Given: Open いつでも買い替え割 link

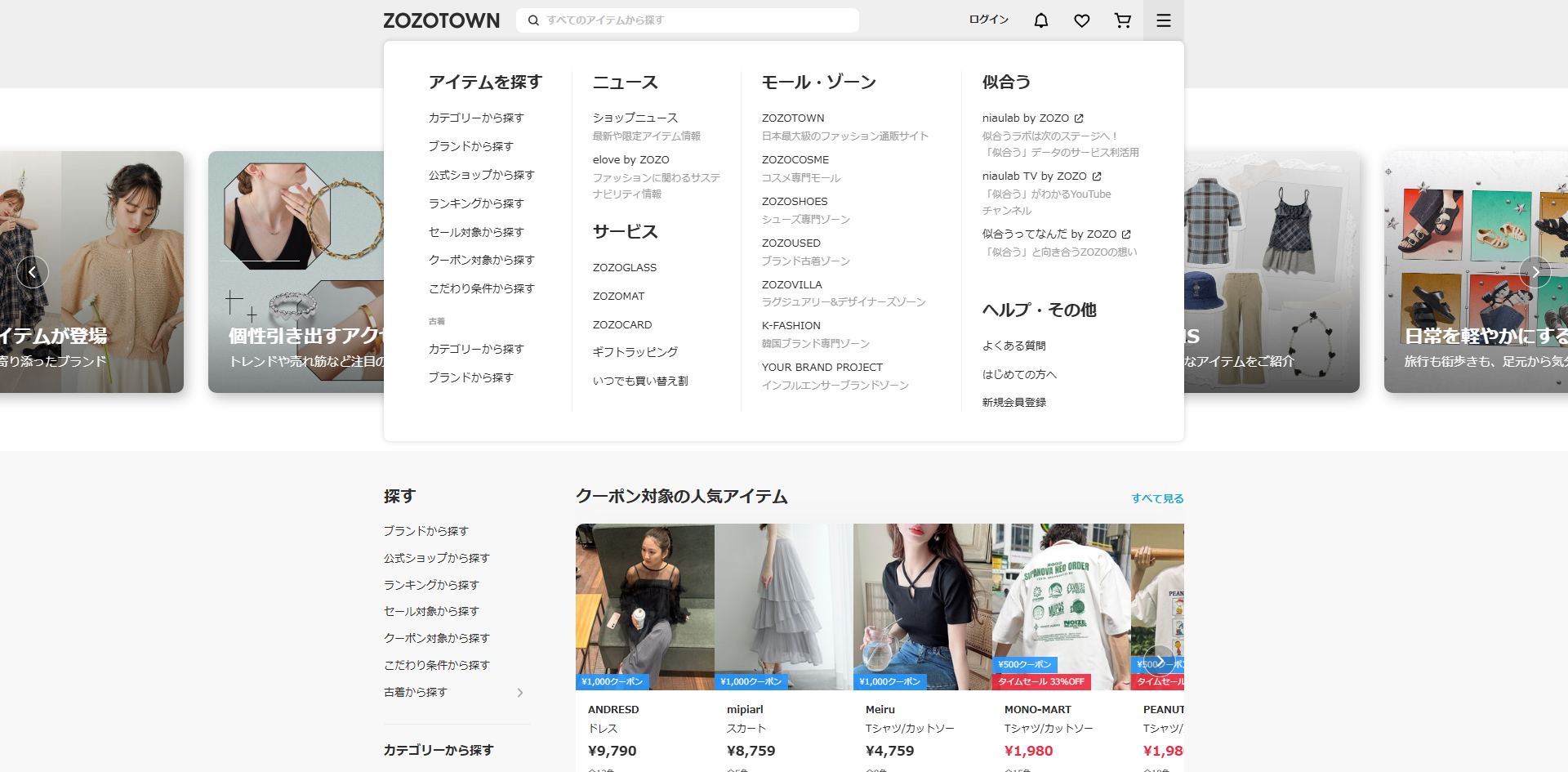Looking at the screenshot, I should pos(640,381).
